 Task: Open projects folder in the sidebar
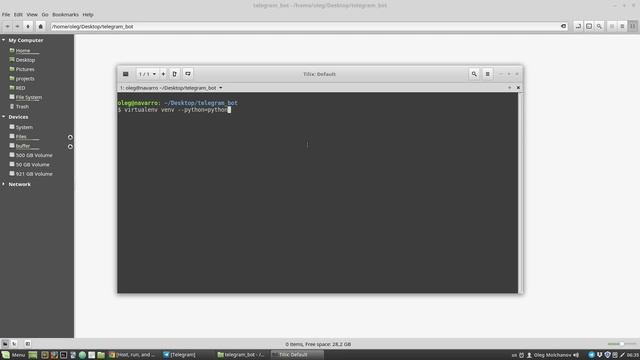point(25,79)
